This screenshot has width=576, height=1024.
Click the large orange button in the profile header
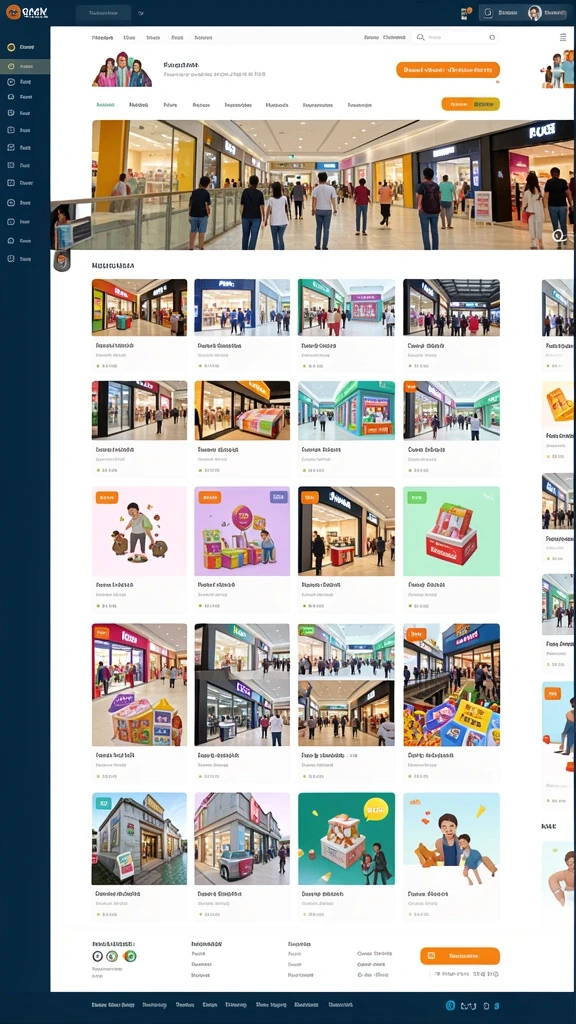[x=448, y=70]
